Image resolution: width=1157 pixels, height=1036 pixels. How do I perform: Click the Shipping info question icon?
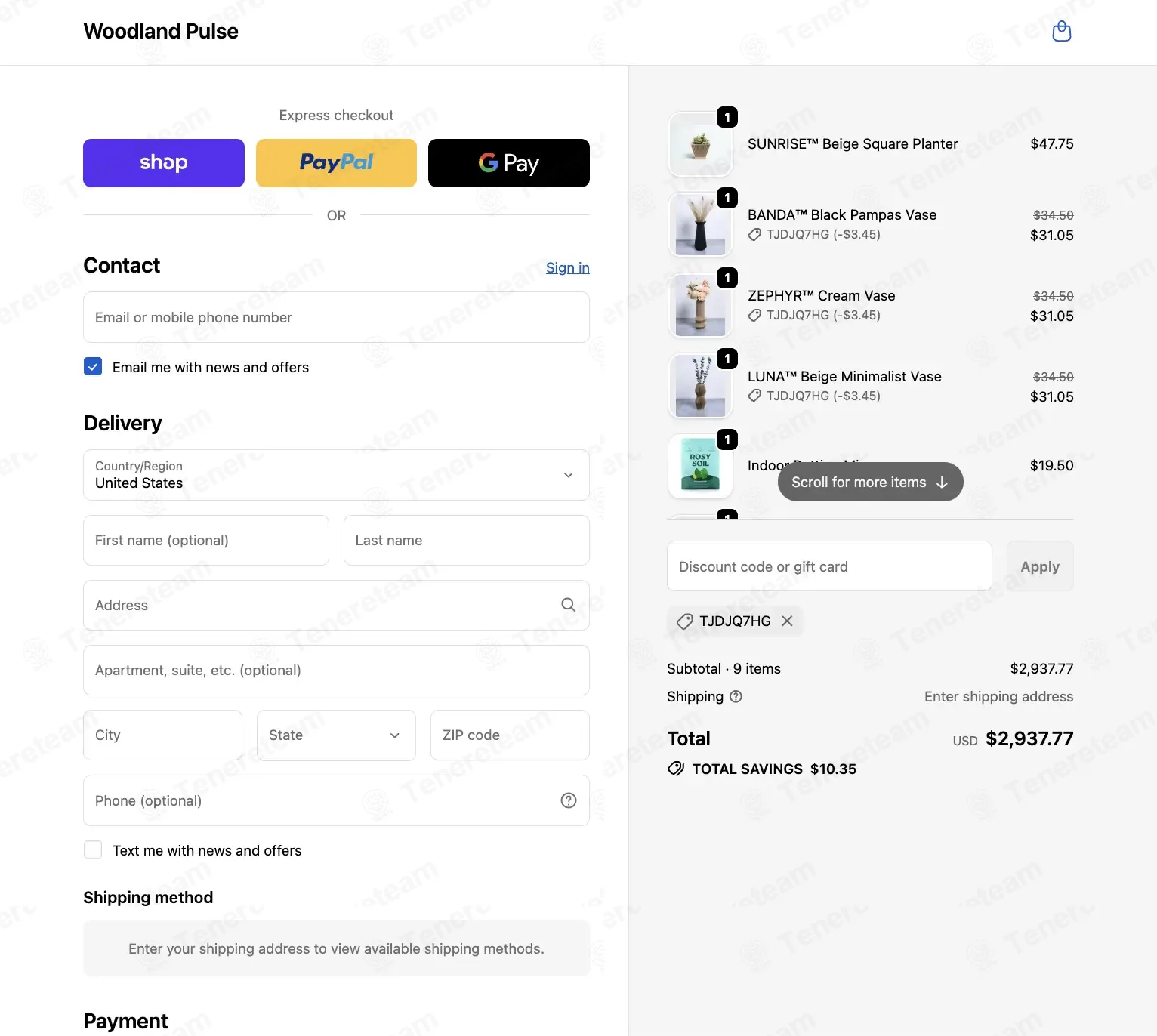(736, 696)
